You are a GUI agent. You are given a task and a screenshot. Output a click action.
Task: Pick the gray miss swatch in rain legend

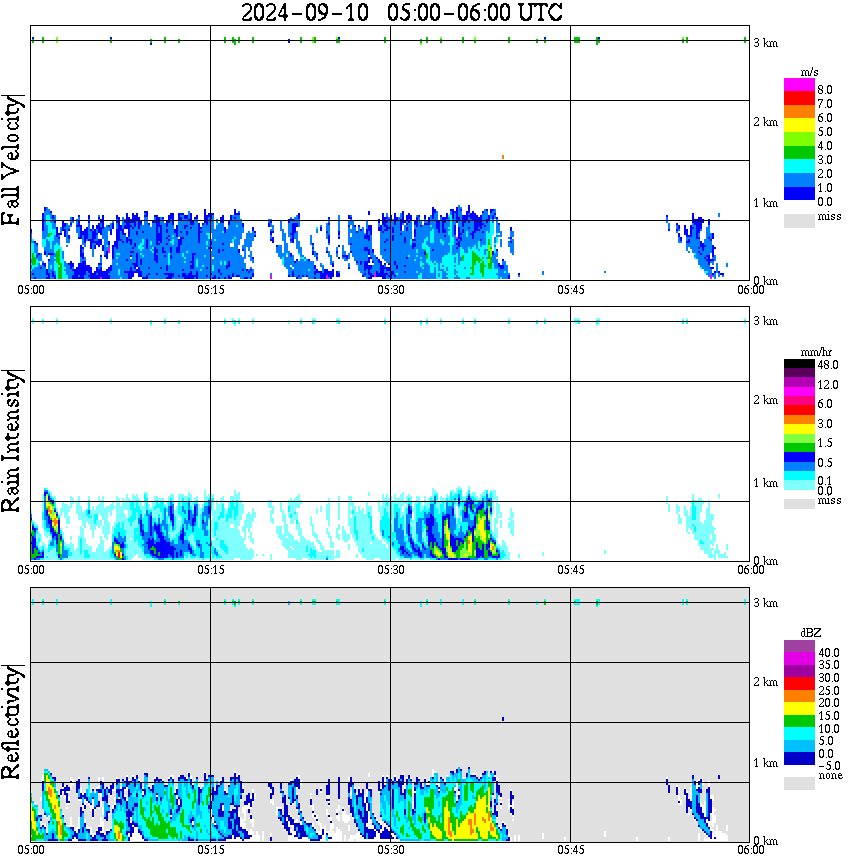(799, 503)
